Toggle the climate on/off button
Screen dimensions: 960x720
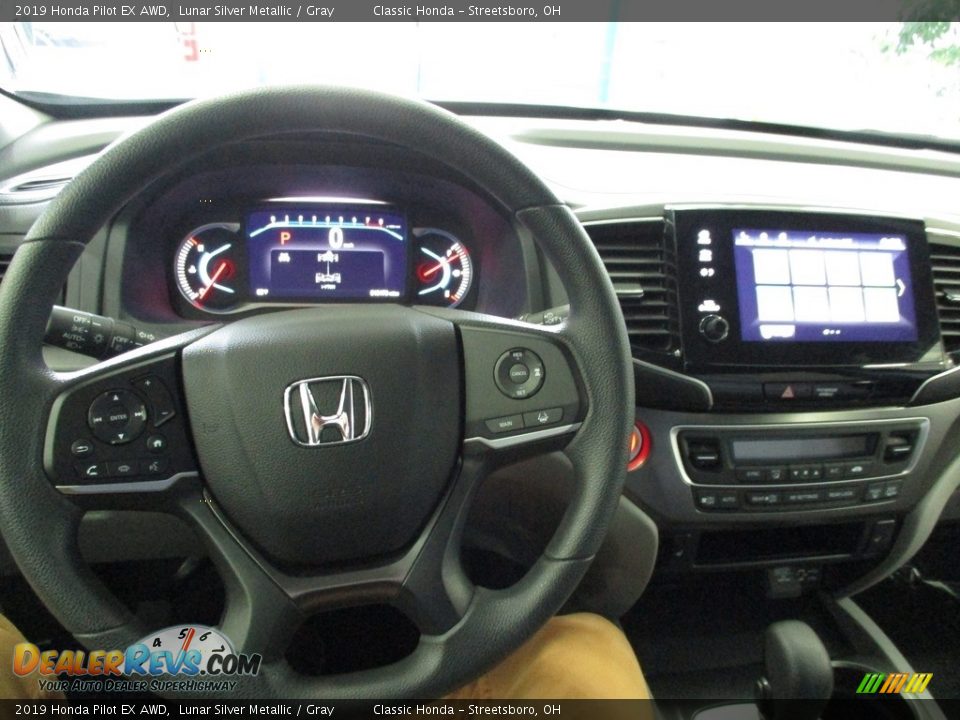point(707,500)
